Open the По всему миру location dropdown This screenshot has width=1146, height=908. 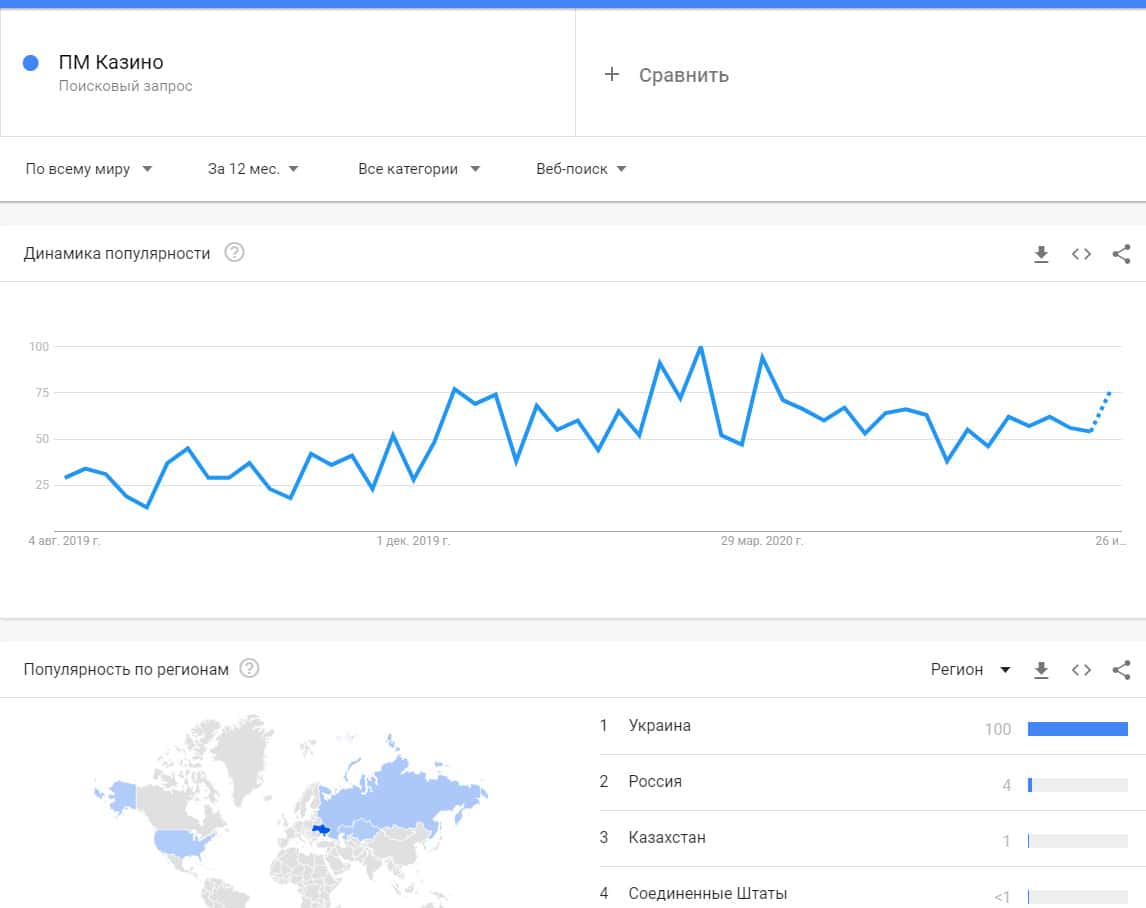(89, 169)
